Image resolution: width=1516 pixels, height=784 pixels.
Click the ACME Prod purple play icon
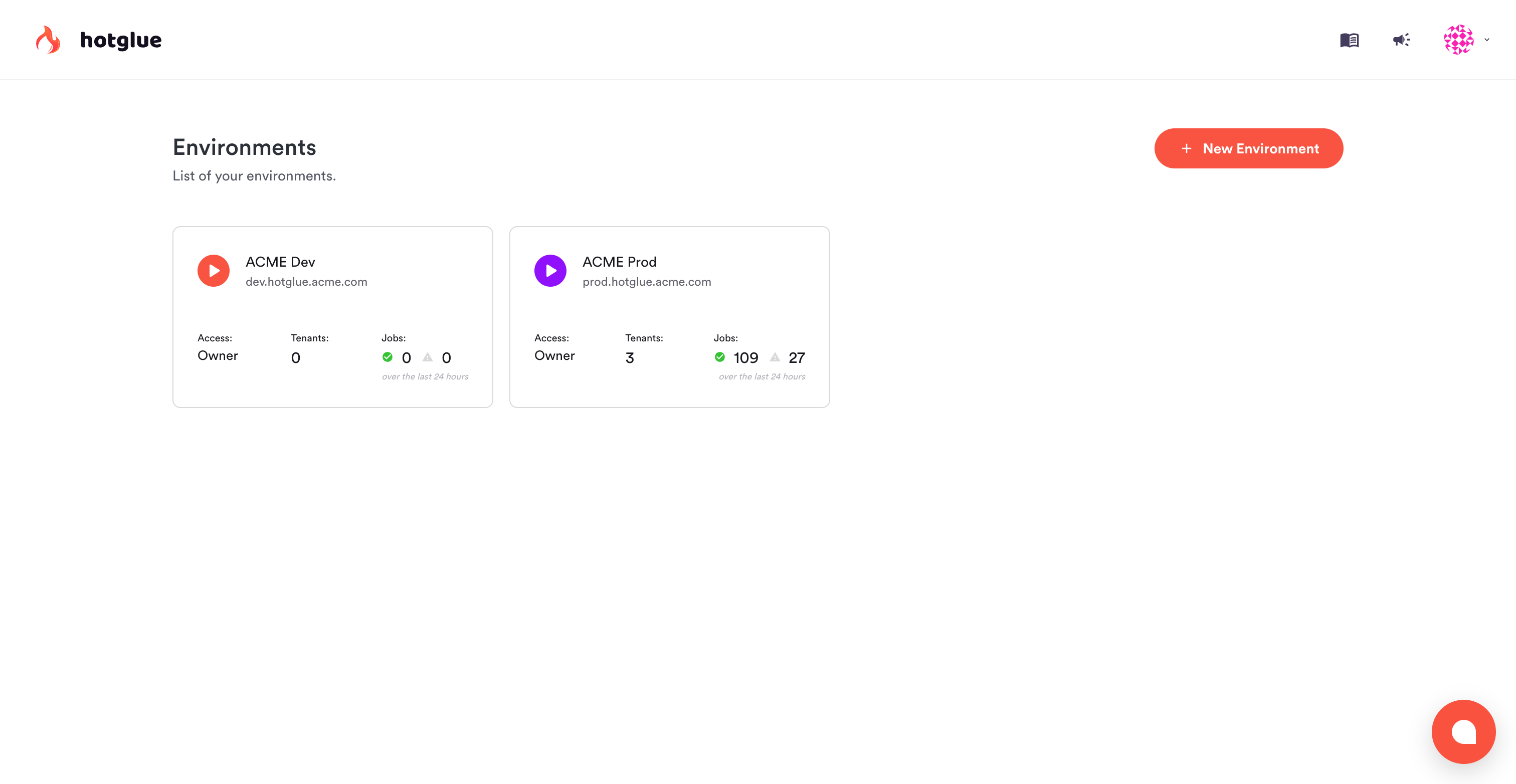tap(550, 271)
